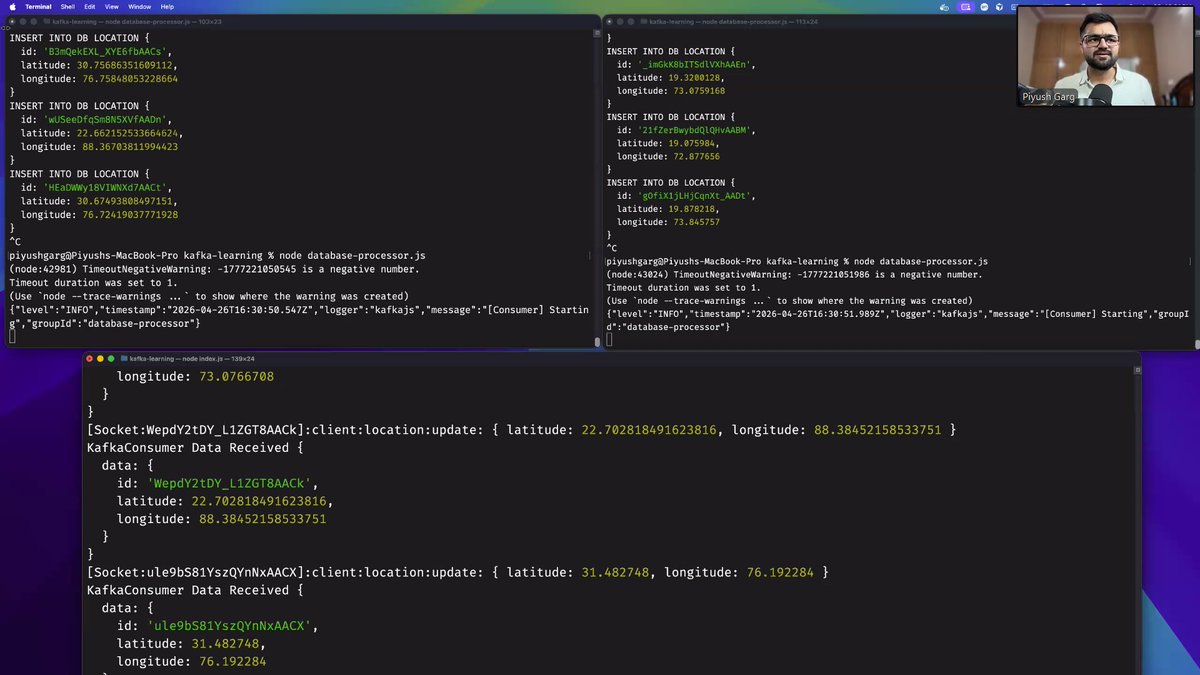The height and width of the screenshot is (675, 1200).
Task: Click longitude 73.0766708 in bottom window
Action: coord(236,377)
